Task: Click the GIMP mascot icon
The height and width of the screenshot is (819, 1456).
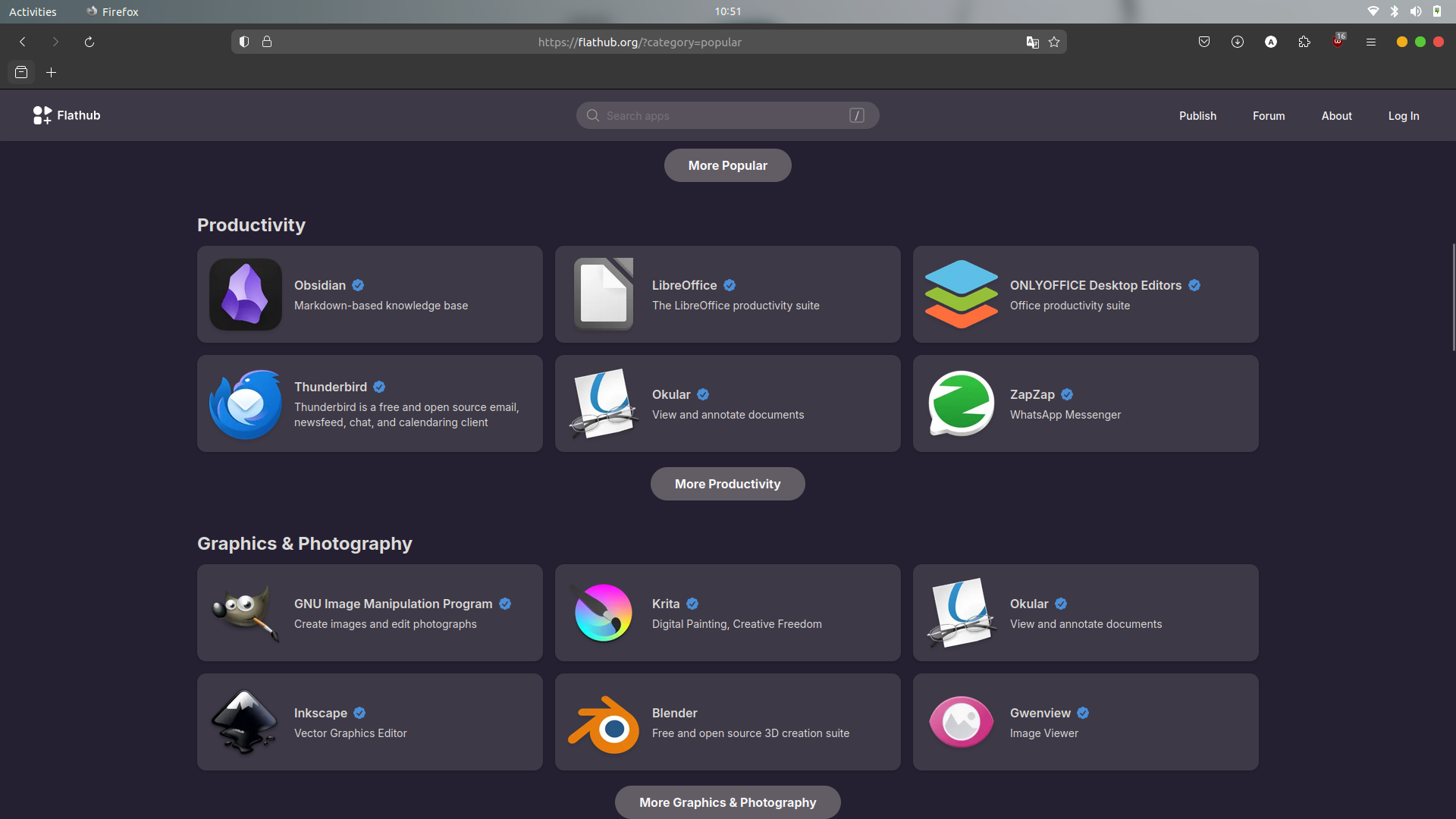Action: (246, 613)
